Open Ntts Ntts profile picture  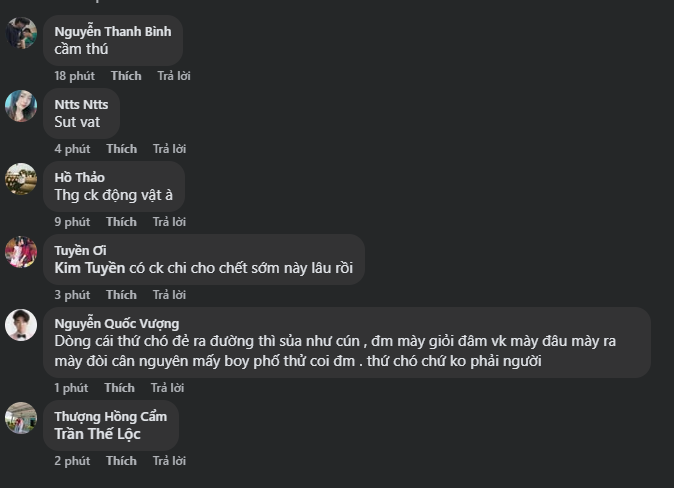click(x=21, y=106)
